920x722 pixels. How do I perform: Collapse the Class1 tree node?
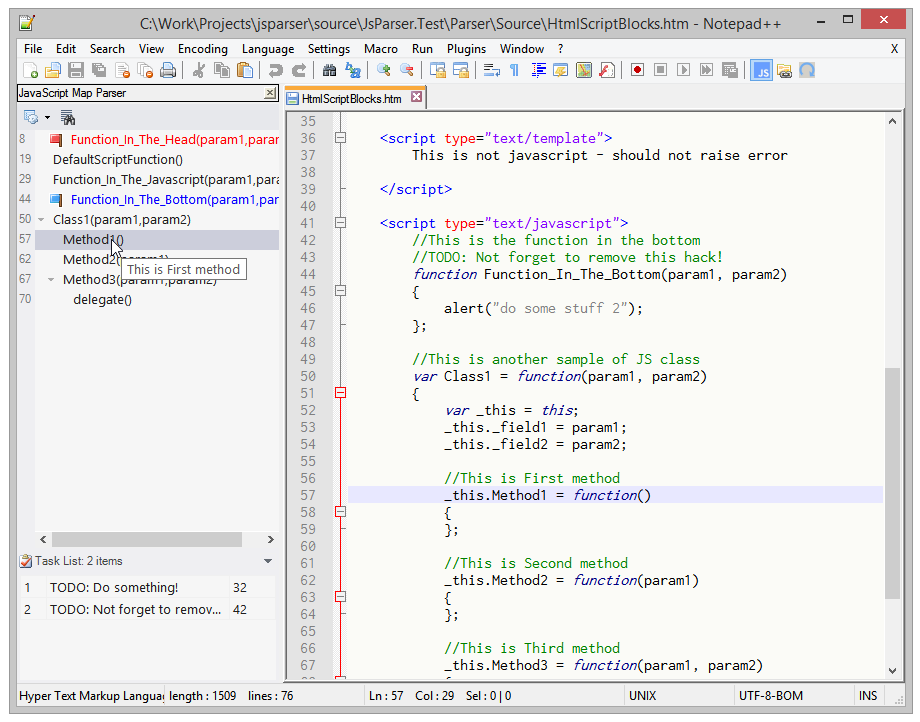tap(41, 220)
